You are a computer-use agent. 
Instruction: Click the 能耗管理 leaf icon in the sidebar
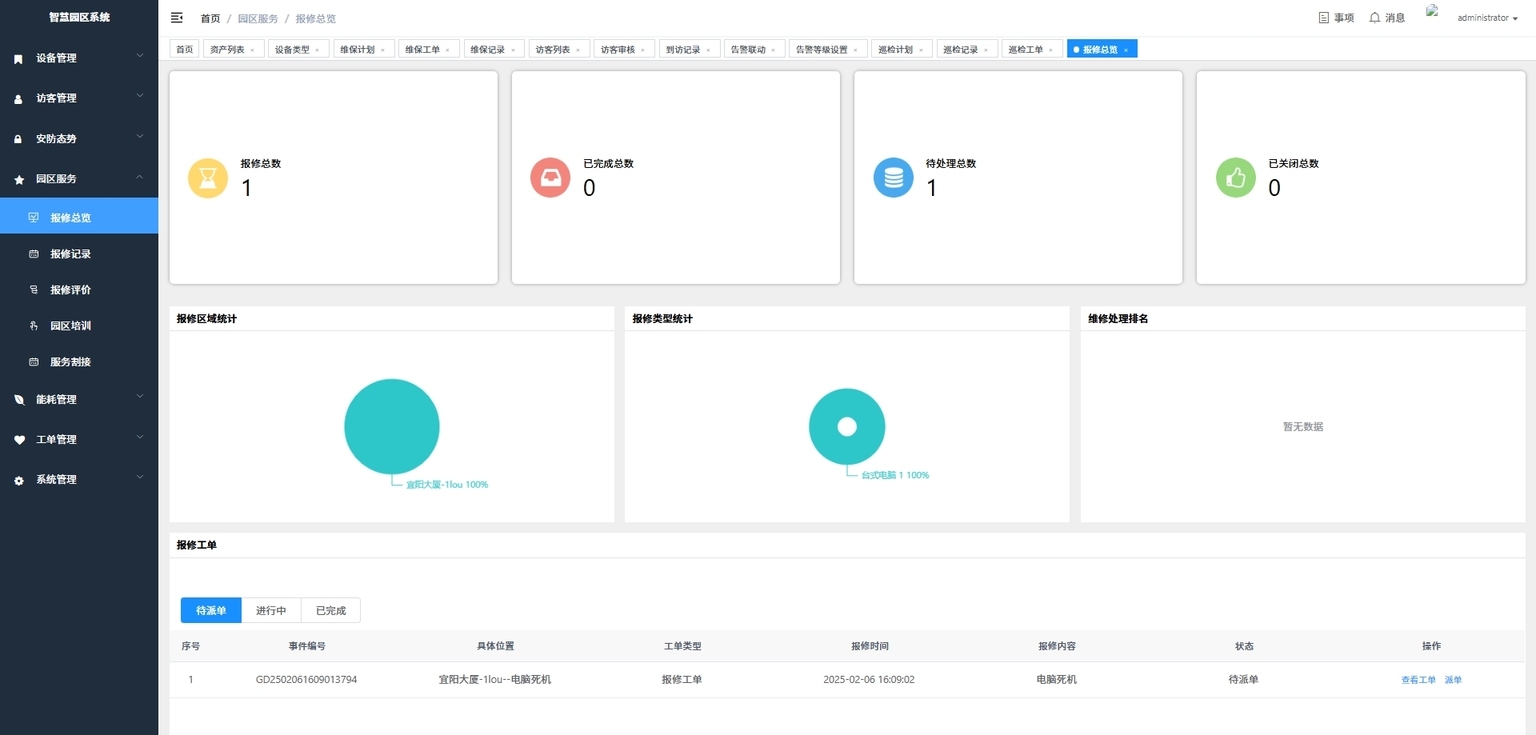pyautogui.click(x=18, y=400)
